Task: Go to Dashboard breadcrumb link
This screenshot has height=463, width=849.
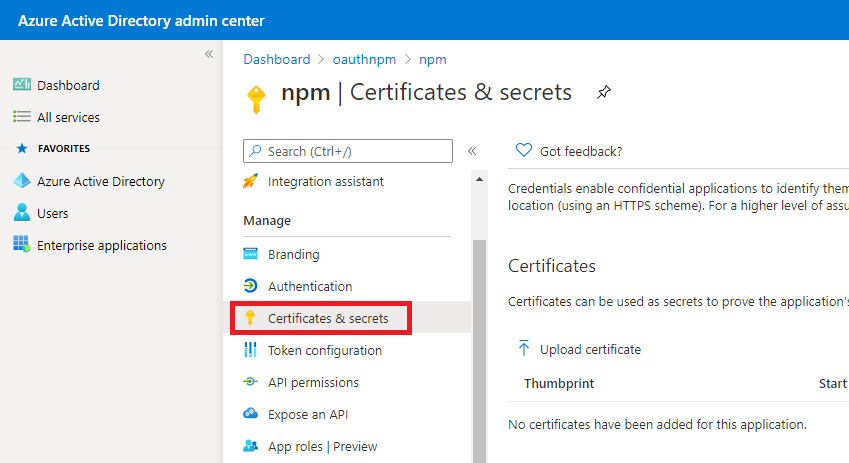Action: pyautogui.click(x=276, y=59)
